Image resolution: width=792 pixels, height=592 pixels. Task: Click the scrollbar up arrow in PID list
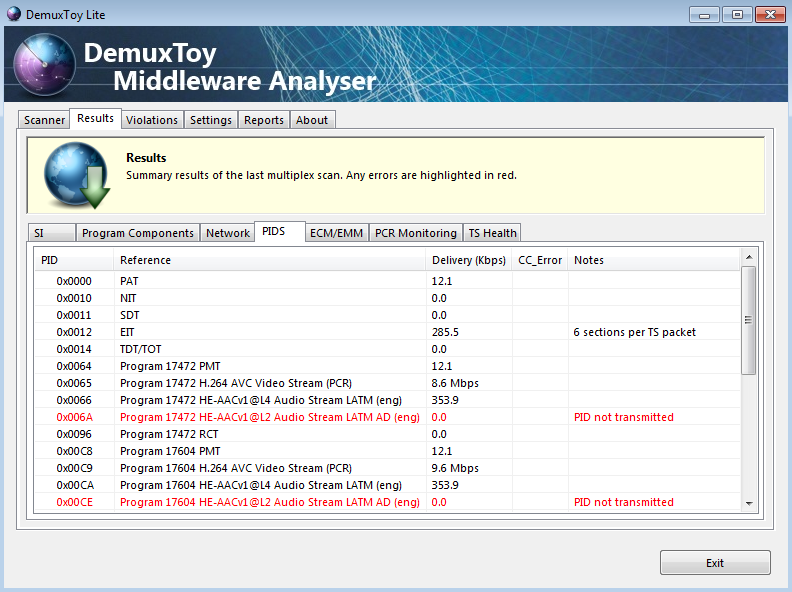pos(749,257)
